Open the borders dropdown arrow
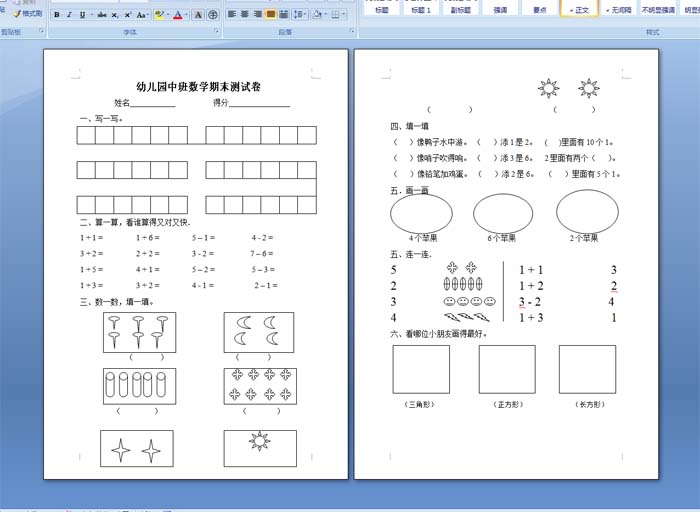This screenshot has width=700, height=512. pos(344,14)
